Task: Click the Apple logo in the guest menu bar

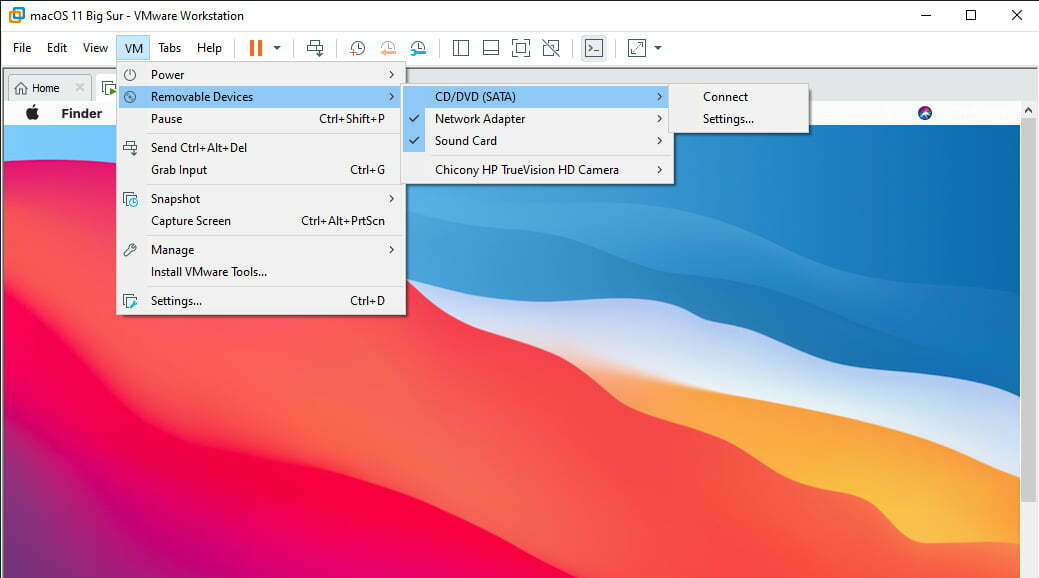Action: point(32,113)
